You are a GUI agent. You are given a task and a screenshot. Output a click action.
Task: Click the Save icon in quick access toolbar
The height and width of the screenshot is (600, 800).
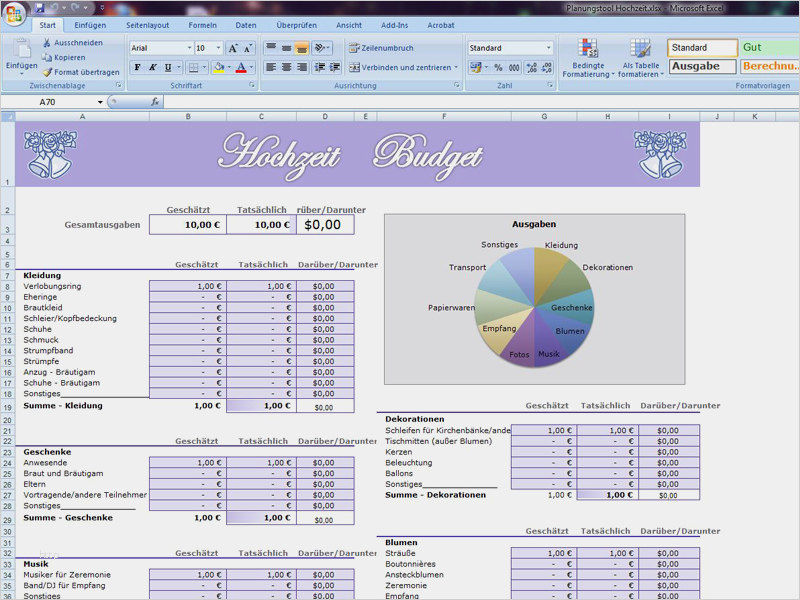40,8
